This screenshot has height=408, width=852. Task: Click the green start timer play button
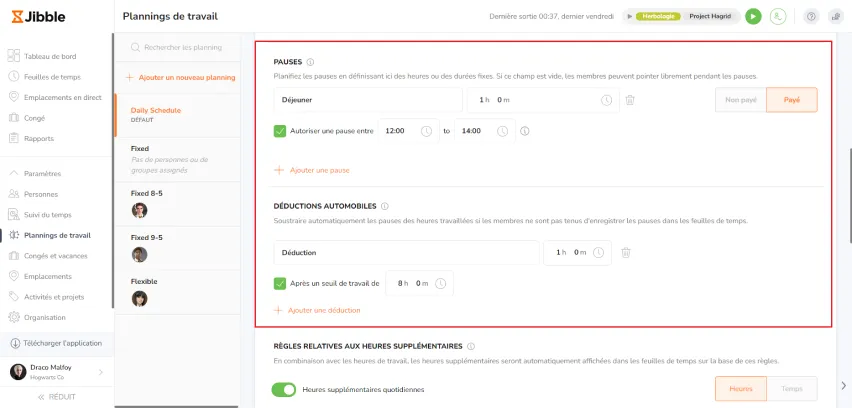tap(753, 16)
